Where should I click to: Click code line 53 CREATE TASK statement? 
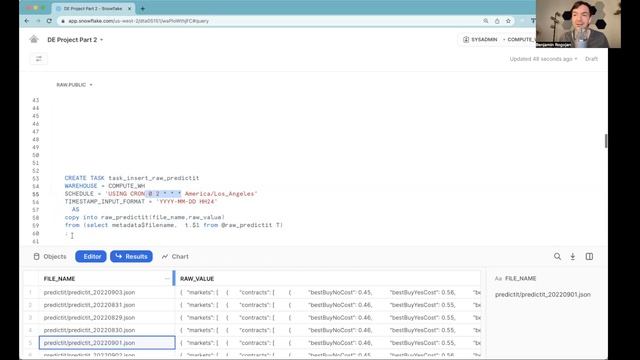click(132, 178)
